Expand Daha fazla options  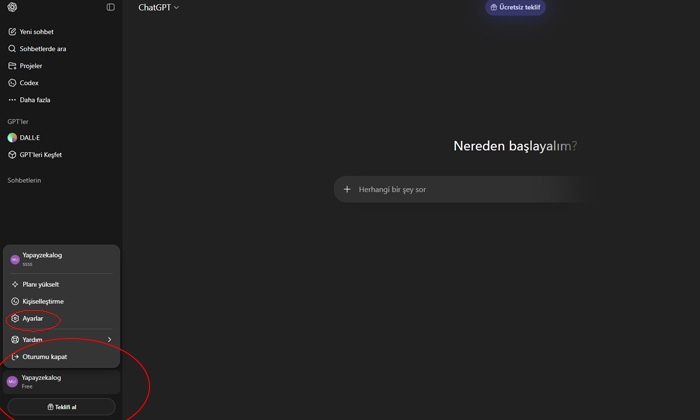click(34, 100)
